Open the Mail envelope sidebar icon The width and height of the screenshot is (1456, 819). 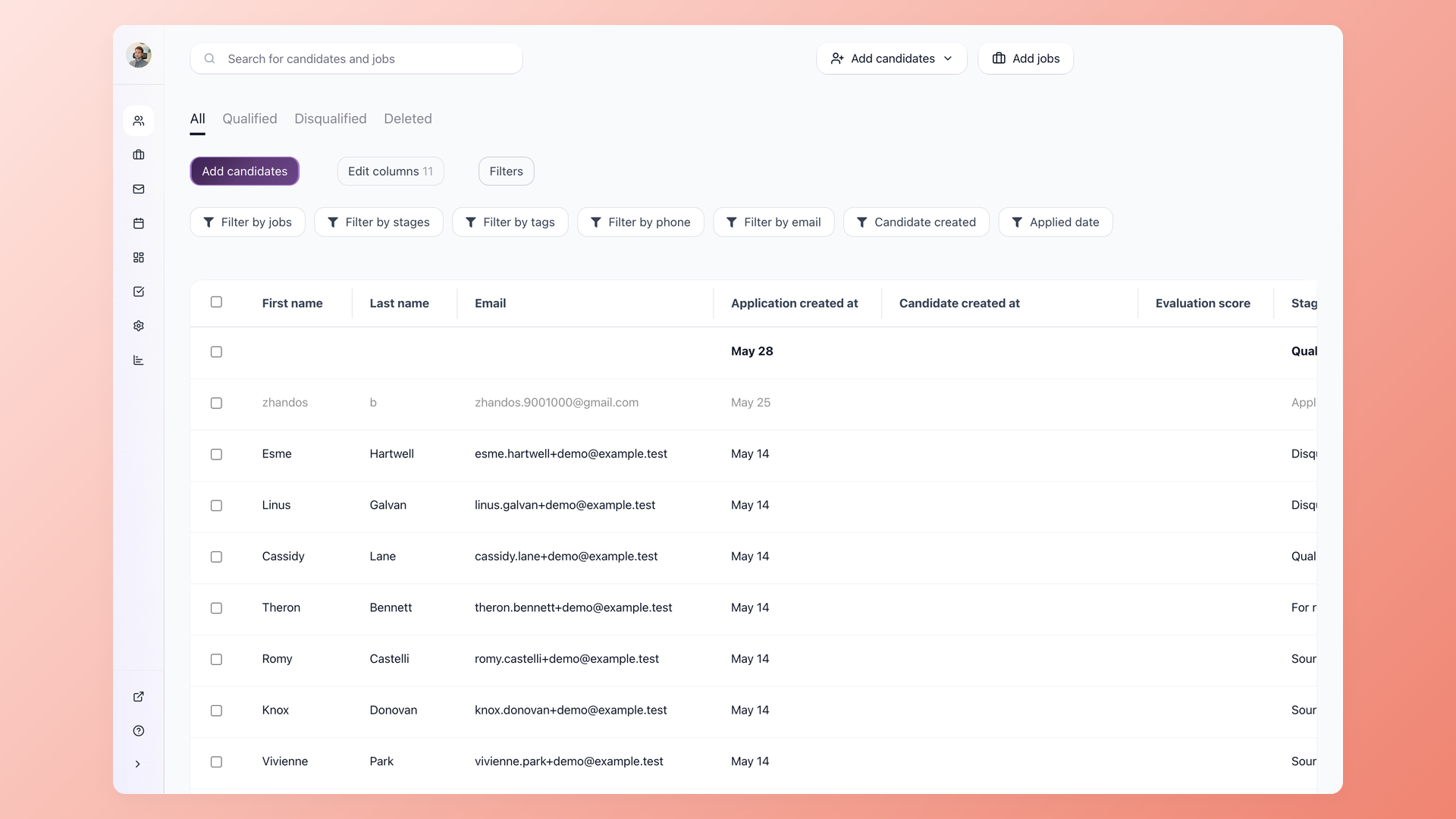pyautogui.click(x=139, y=189)
